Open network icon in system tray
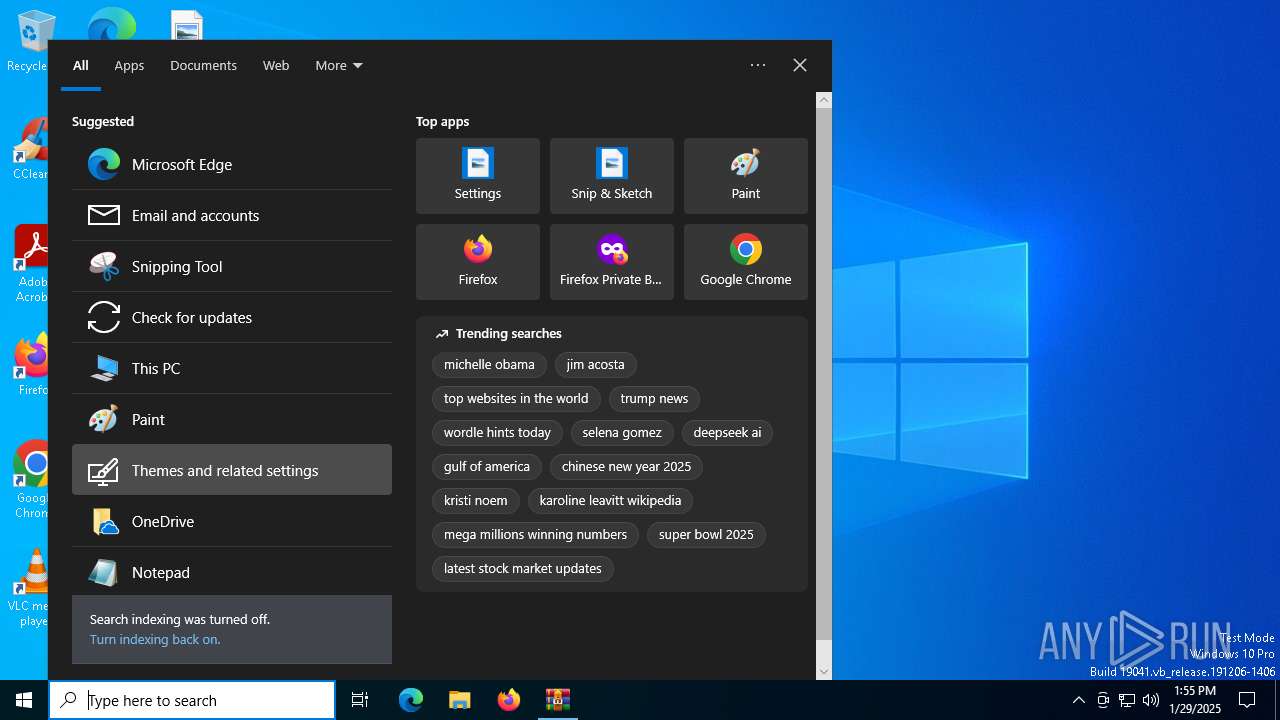The height and width of the screenshot is (720, 1280). (x=1127, y=700)
